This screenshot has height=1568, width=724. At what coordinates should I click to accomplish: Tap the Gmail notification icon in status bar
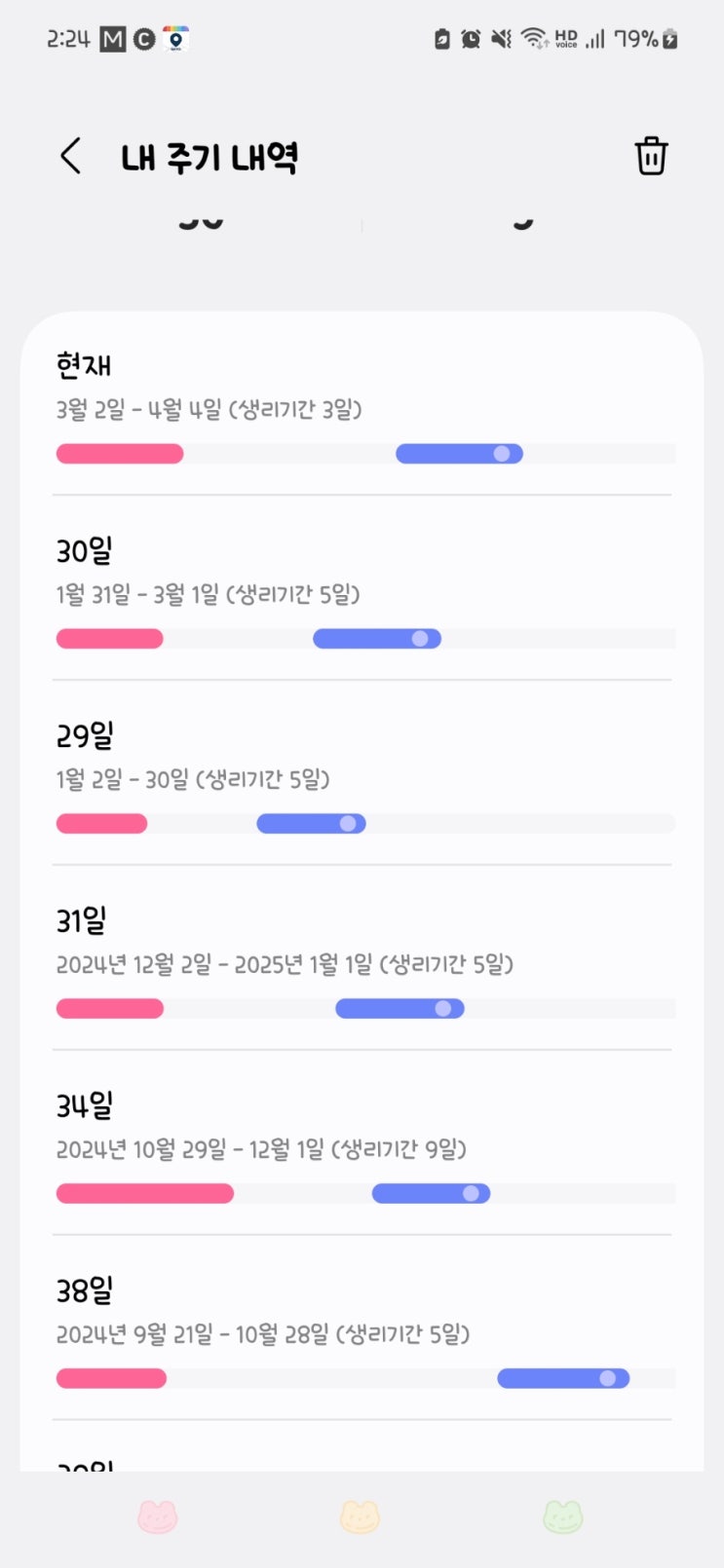[113, 39]
